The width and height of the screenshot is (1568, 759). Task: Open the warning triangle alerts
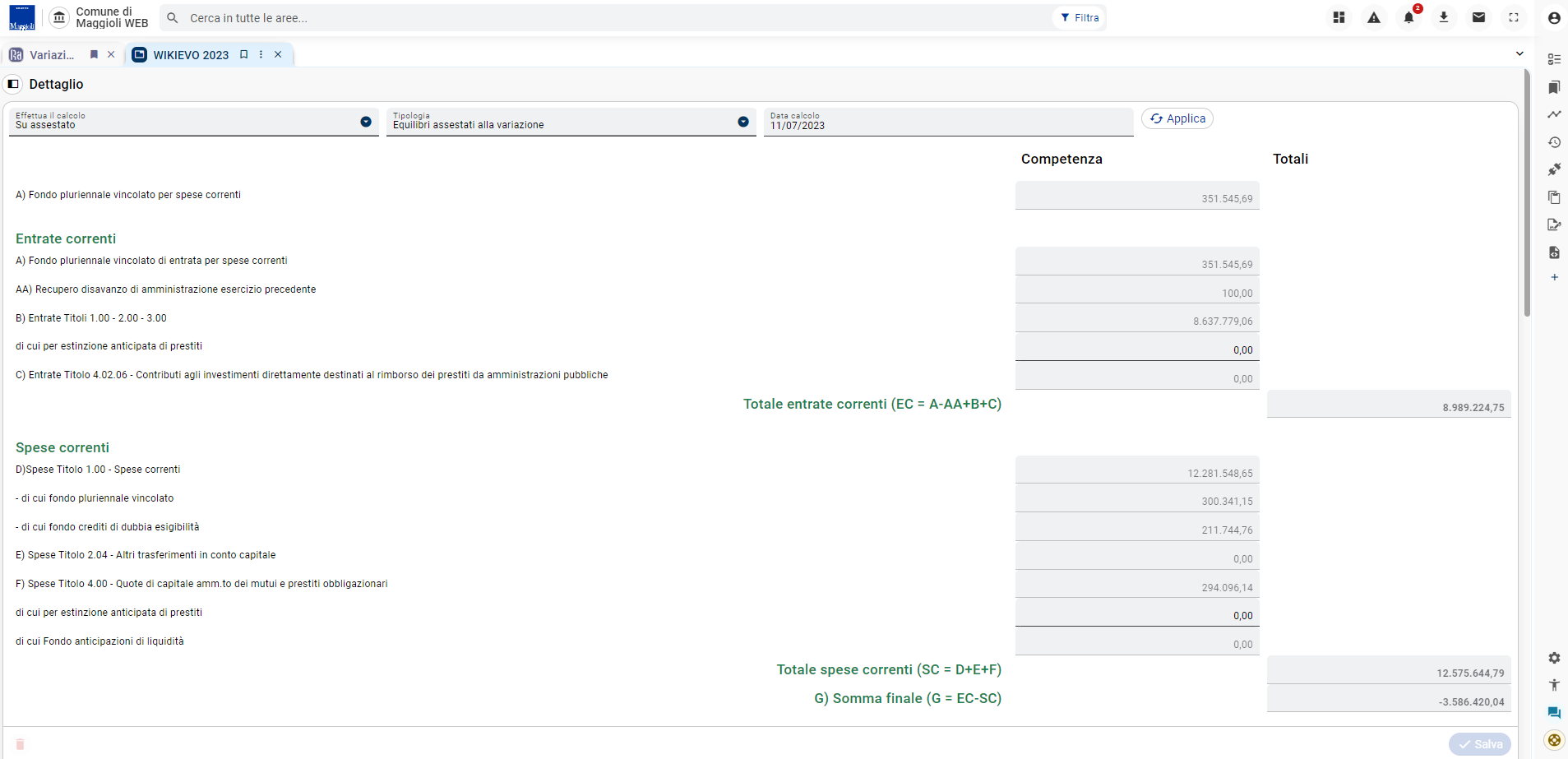point(1374,17)
